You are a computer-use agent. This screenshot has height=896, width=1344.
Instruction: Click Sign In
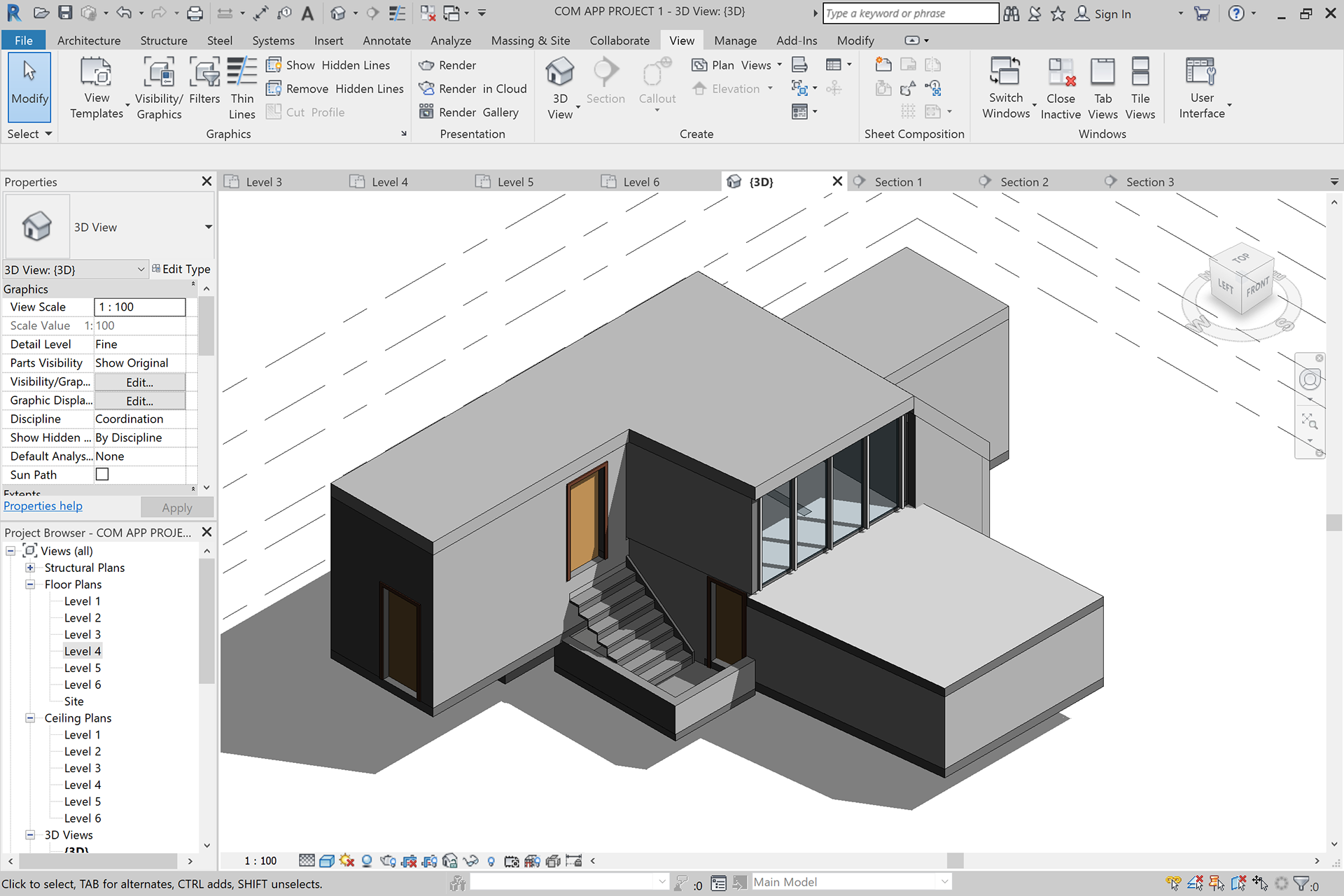(x=1103, y=13)
